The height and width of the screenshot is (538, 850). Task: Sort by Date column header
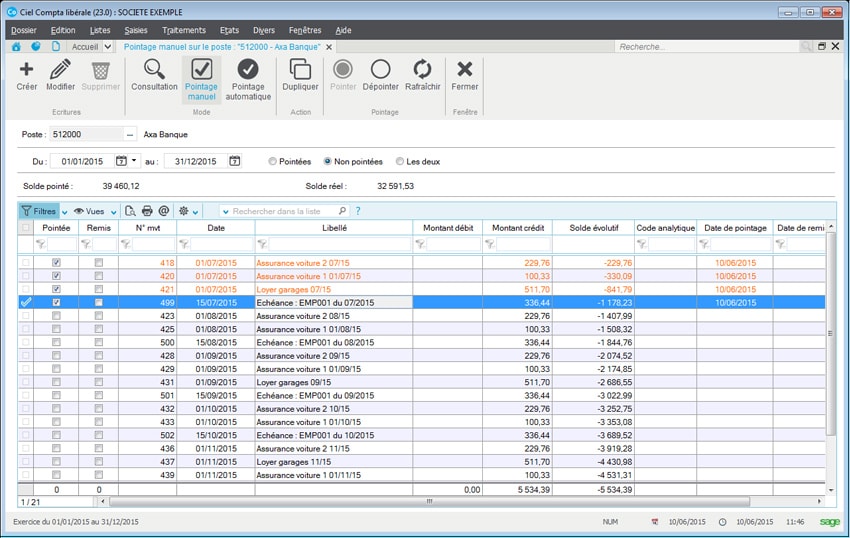[x=216, y=228]
